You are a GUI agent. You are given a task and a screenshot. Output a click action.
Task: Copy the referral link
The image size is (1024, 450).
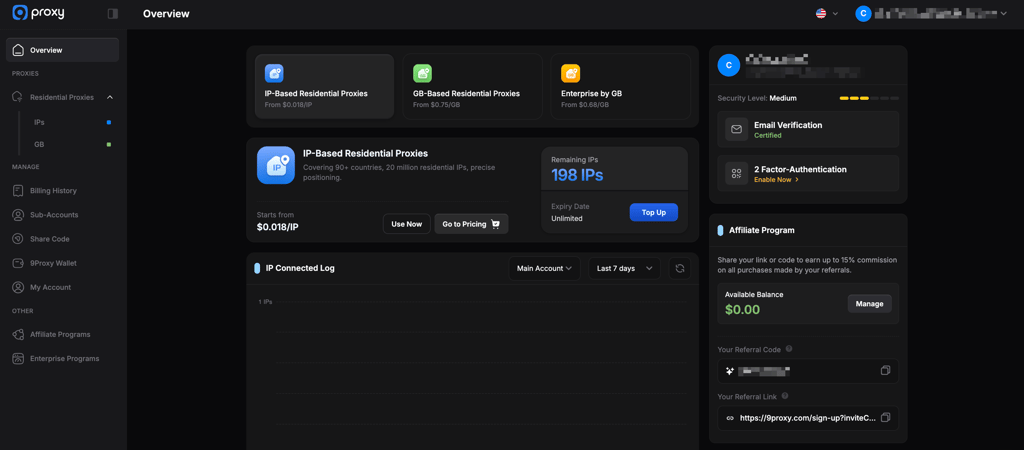[886, 417]
